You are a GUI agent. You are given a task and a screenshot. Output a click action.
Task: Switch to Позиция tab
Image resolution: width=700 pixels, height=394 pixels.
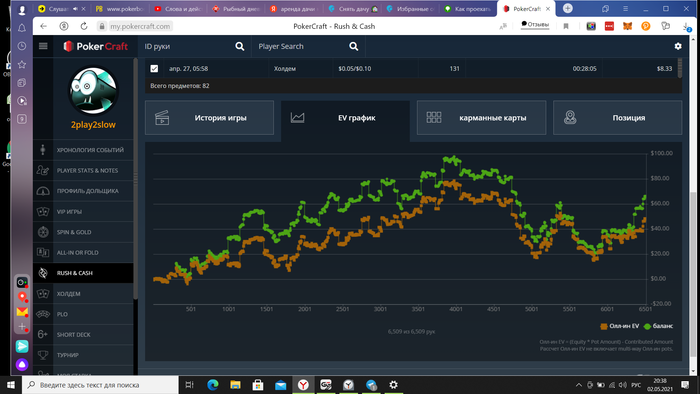click(617, 118)
